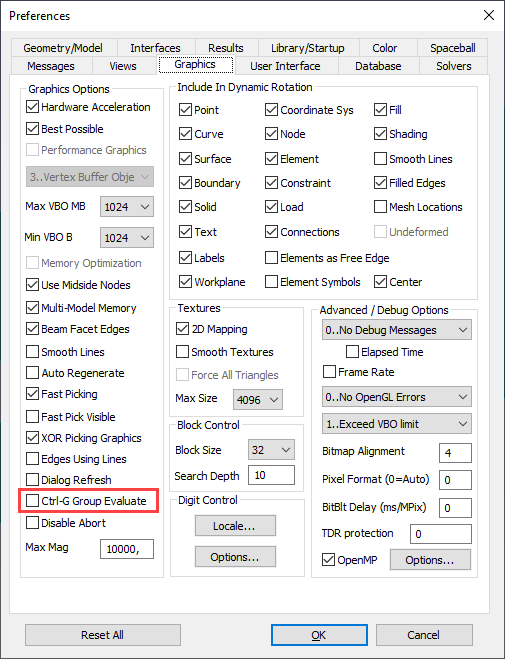Expand No Debug Messages dropdown
Screen dimensions: 505x659
(x=397, y=330)
